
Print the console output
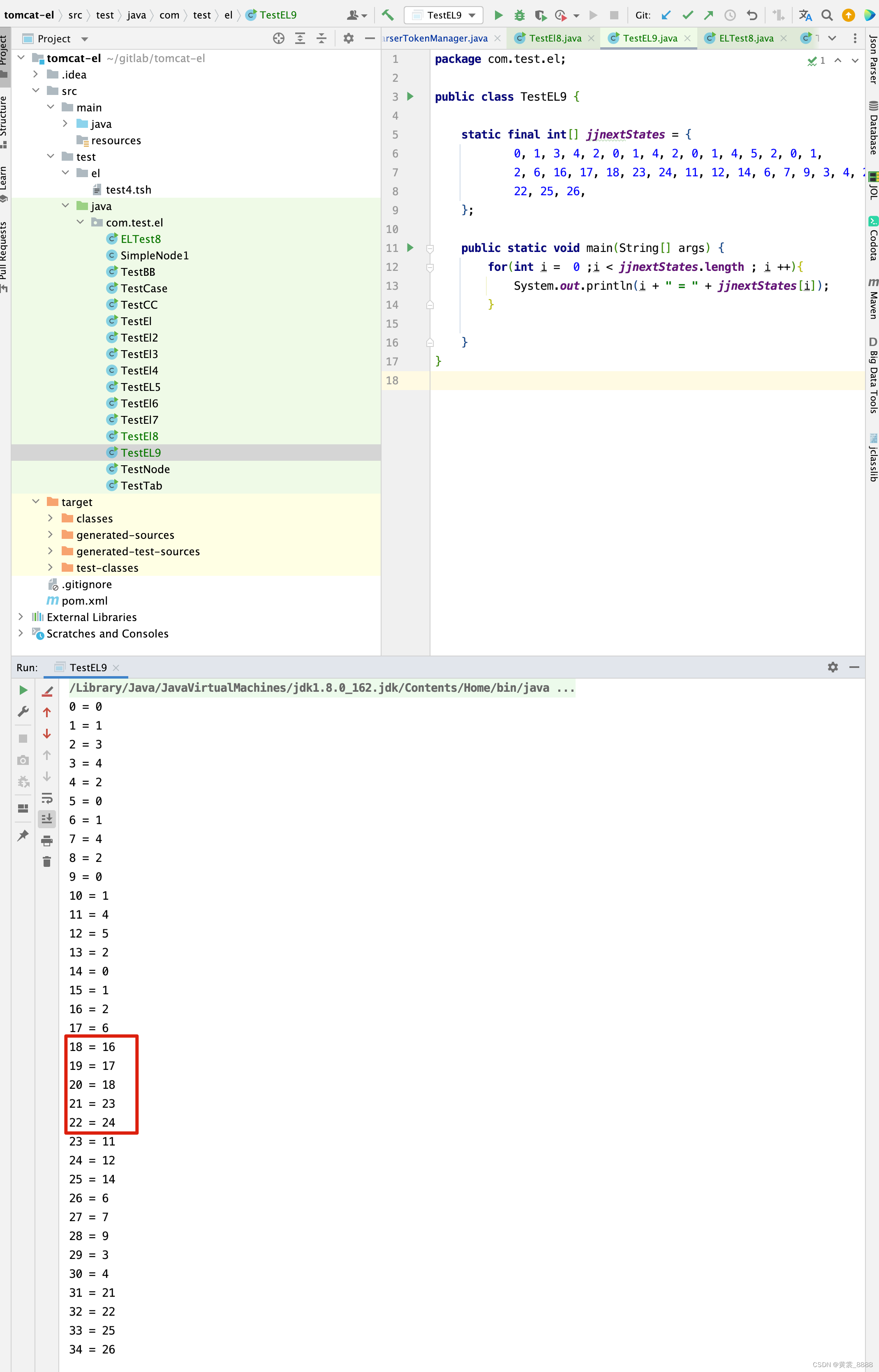coord(47,840)
